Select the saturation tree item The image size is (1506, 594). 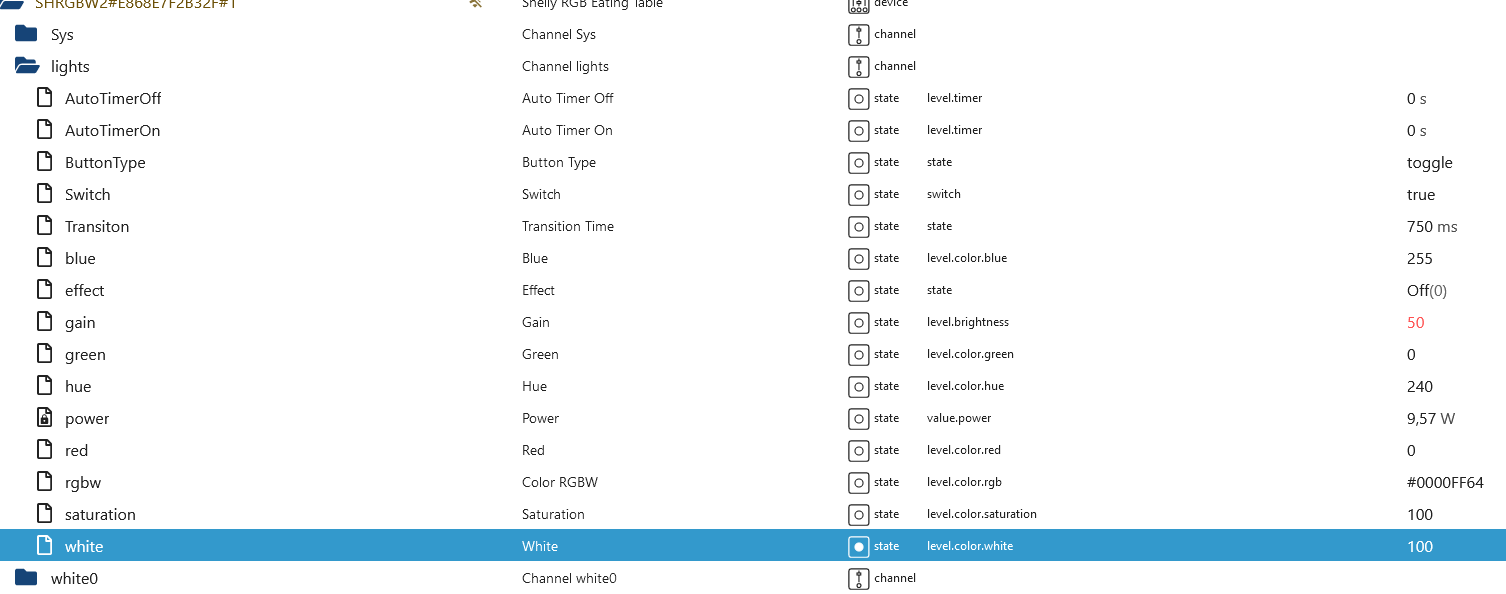[x=100, y=515]
